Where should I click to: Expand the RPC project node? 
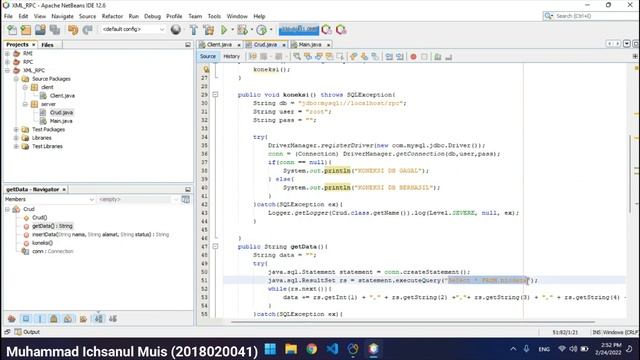click(7, 62)
